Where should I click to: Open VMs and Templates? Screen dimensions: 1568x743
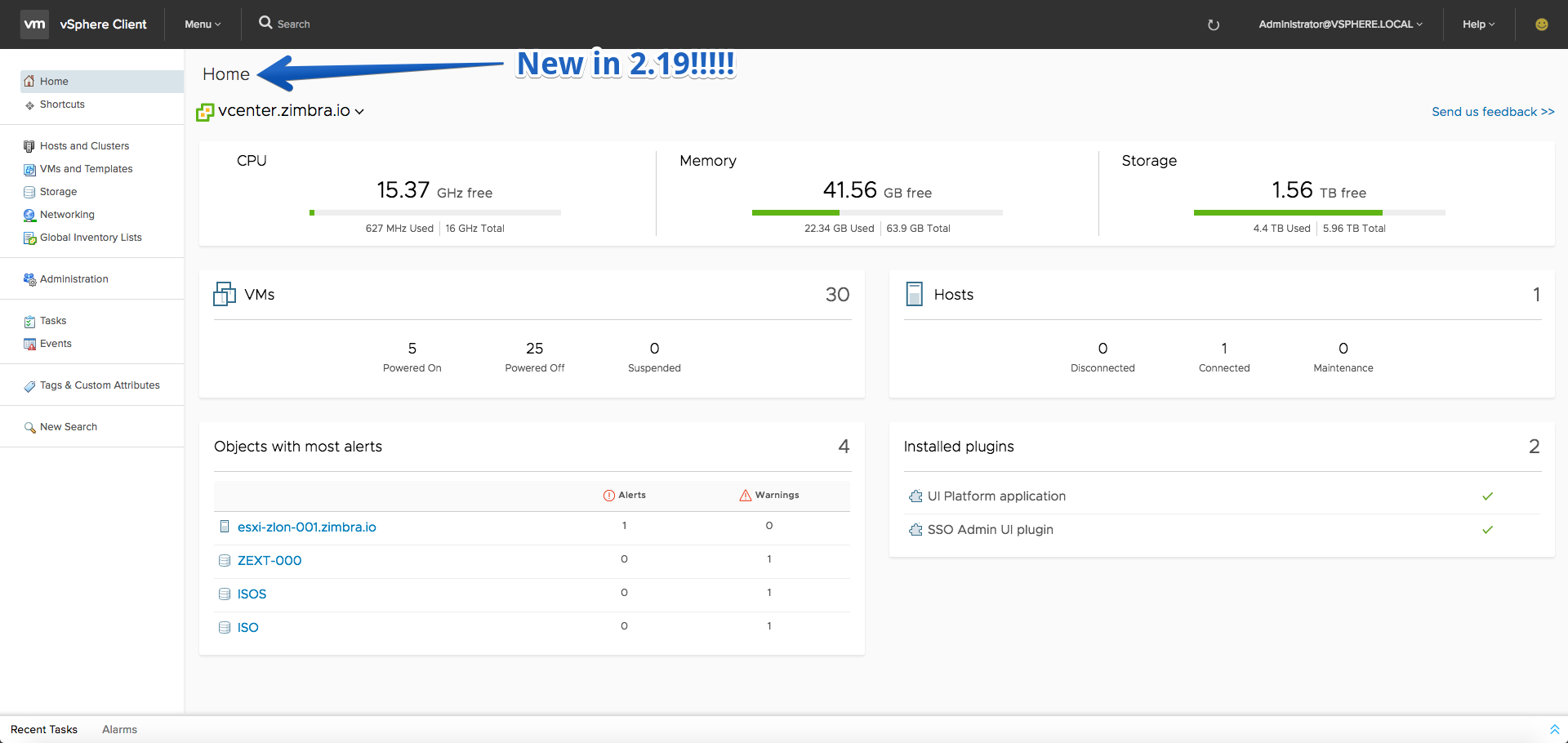pyautogui.click(x=86, y=169)
